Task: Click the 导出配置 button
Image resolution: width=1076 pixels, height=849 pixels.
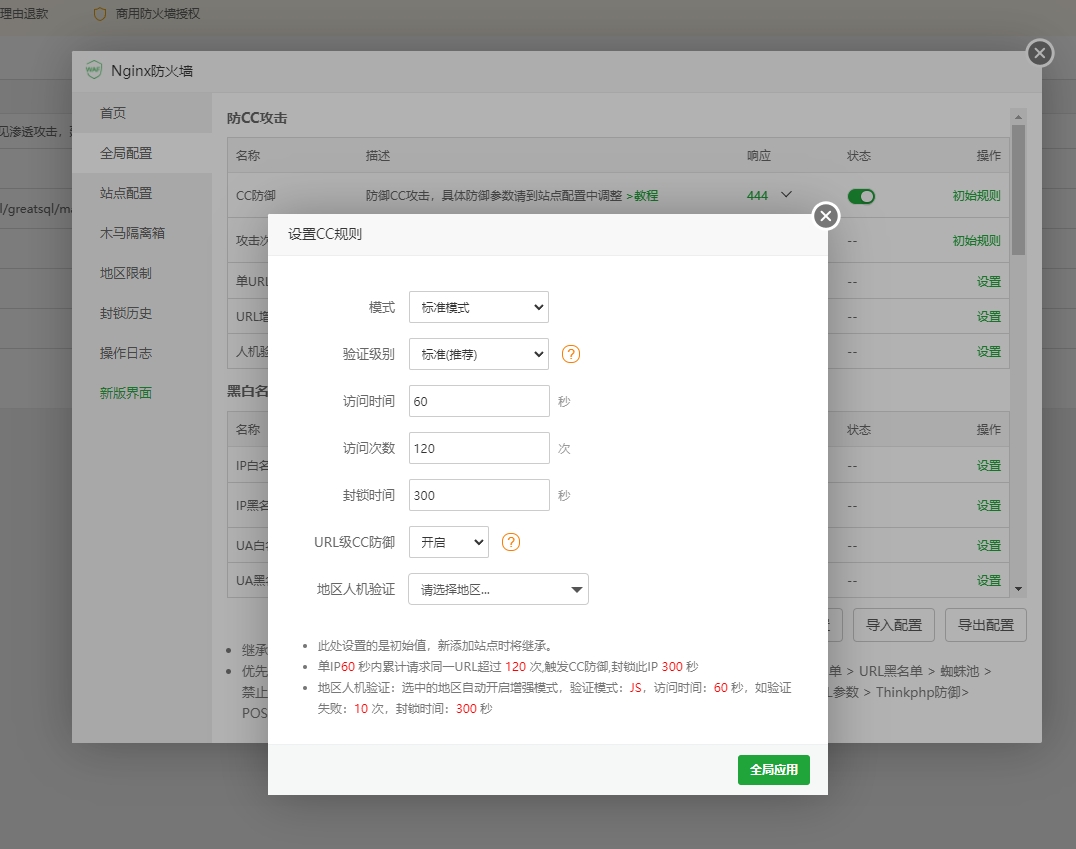Action: 985,625
